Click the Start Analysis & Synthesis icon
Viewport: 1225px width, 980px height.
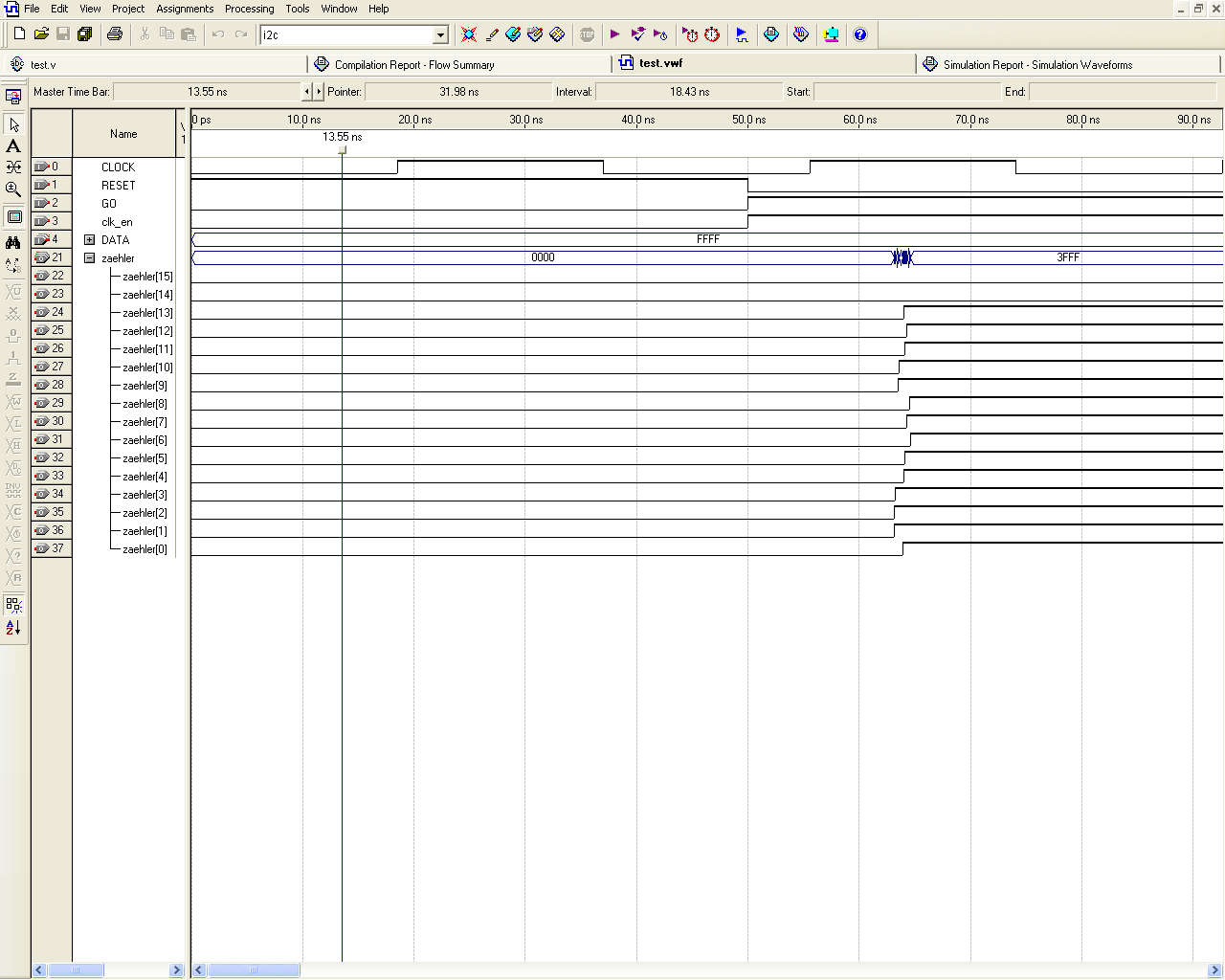637,34
